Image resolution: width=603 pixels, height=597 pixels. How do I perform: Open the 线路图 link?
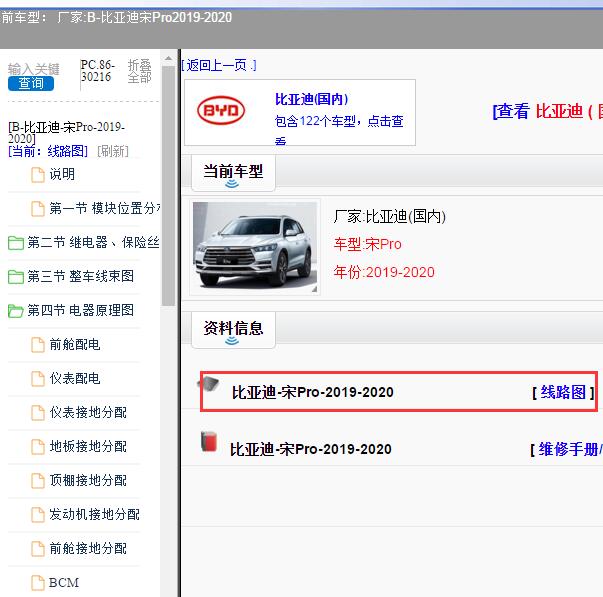[563, 392]
